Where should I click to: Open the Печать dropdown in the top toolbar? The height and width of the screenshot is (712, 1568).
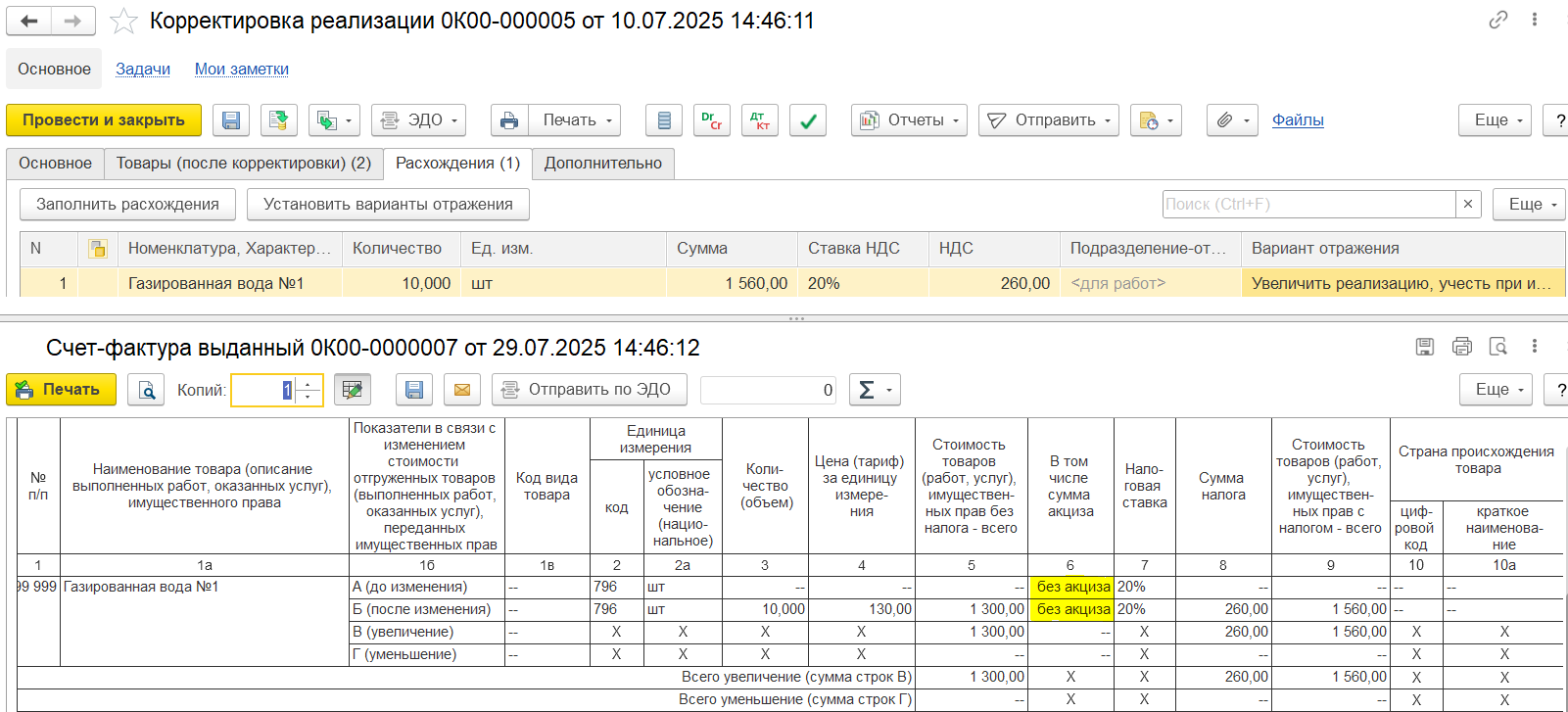(x=575, y=120)
